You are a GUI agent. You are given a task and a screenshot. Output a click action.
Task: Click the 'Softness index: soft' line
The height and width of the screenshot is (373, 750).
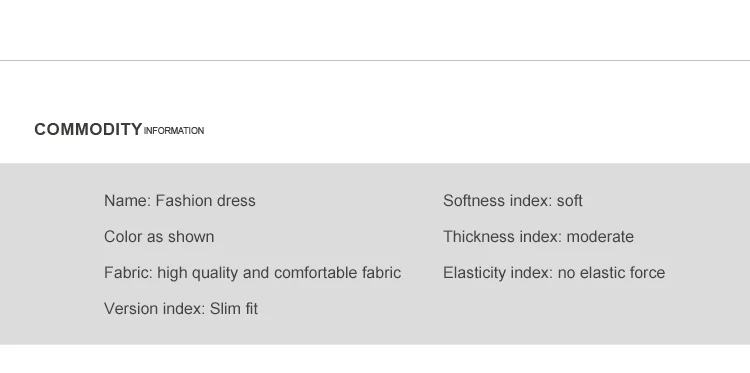tap(513, 201)
